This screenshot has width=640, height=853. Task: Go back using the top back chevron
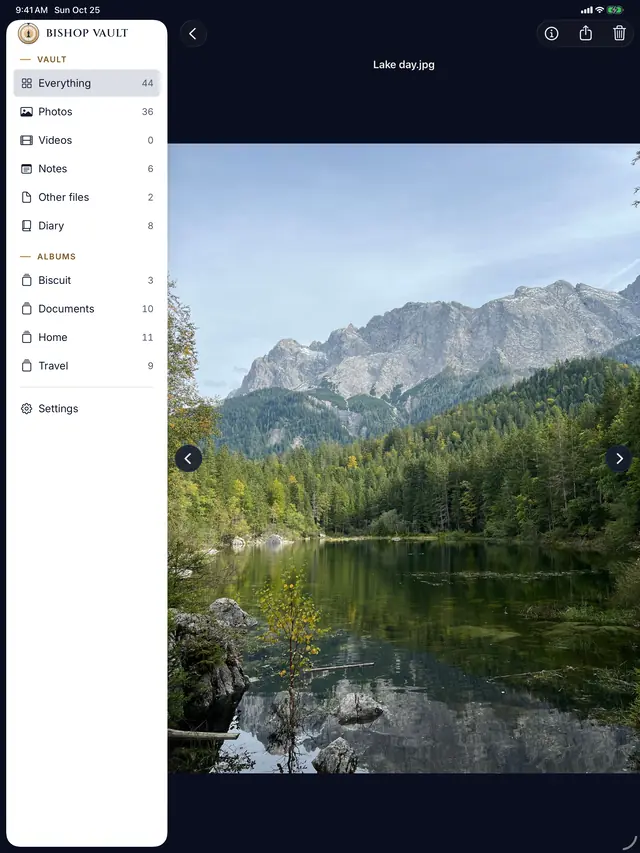[193, 34]
